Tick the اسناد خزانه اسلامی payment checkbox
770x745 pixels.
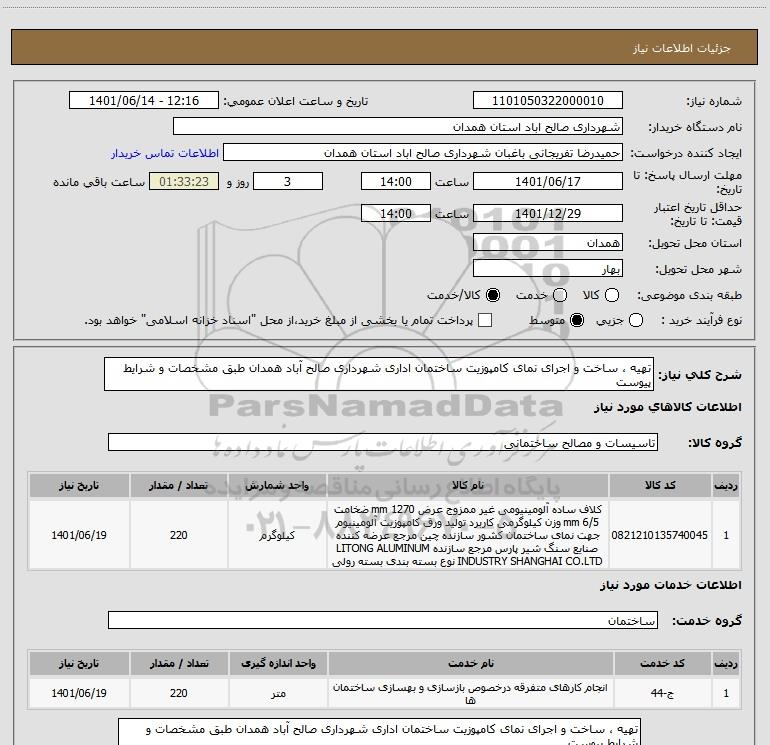pos(485,320)
